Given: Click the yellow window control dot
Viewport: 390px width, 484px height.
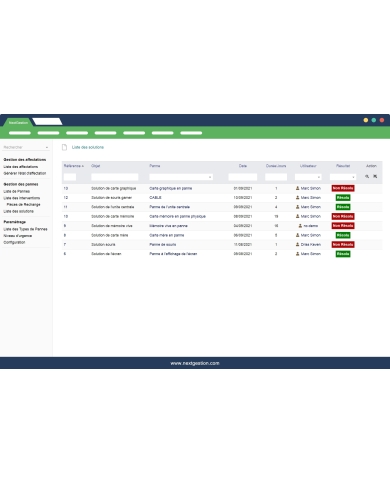Looking at the screenshot, I should click(366, 120).
